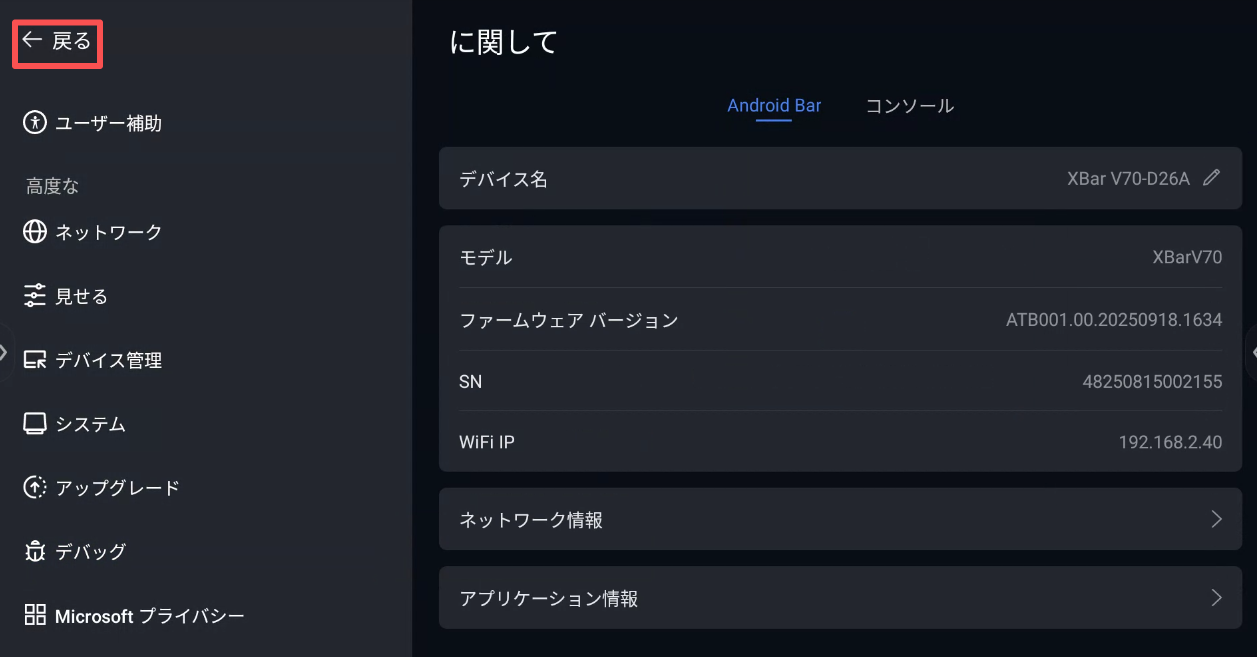Open the アップグレード upload icon
Viewport: 1257px width, 657px height.
(x=35, y=488)
